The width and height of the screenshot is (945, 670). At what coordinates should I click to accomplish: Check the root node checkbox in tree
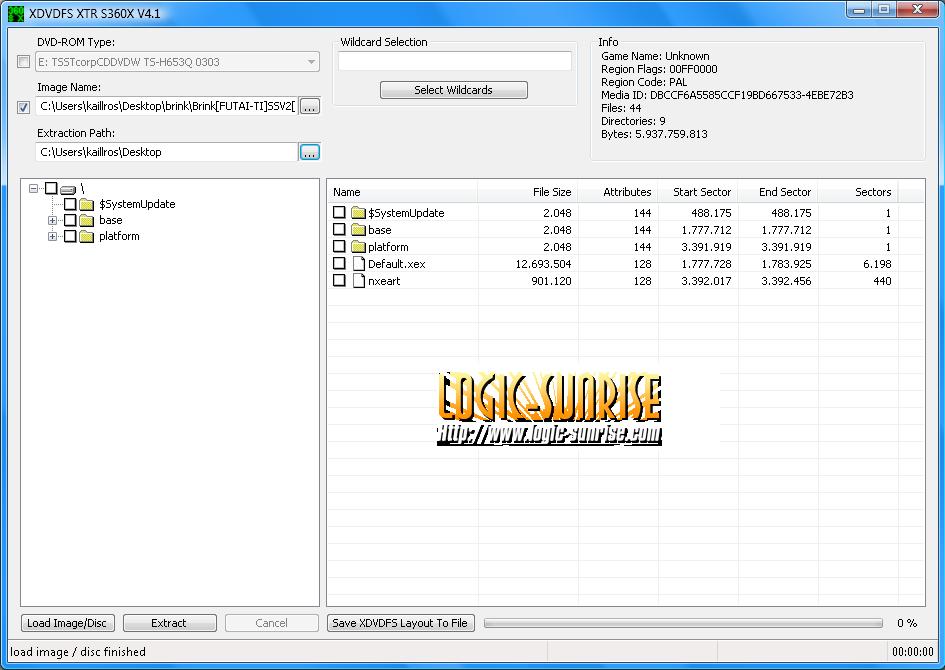(51, 188)
